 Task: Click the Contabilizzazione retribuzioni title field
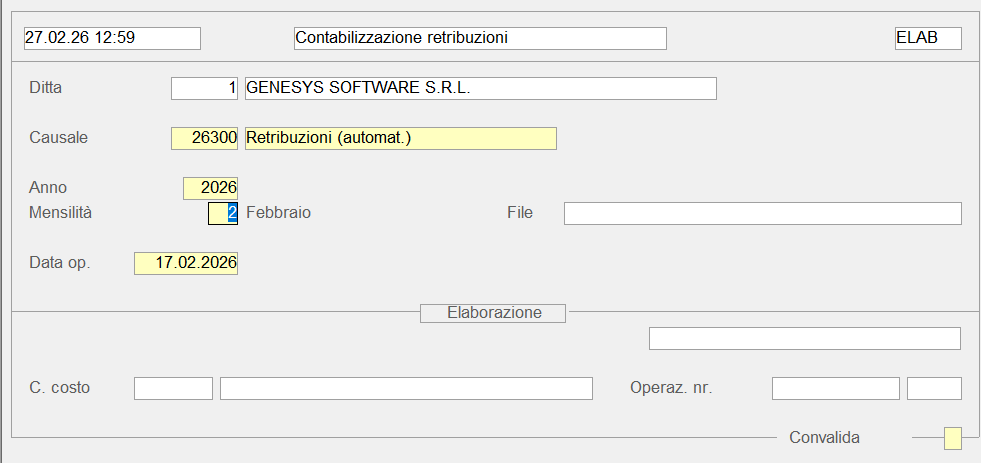(x=480, y=38)
